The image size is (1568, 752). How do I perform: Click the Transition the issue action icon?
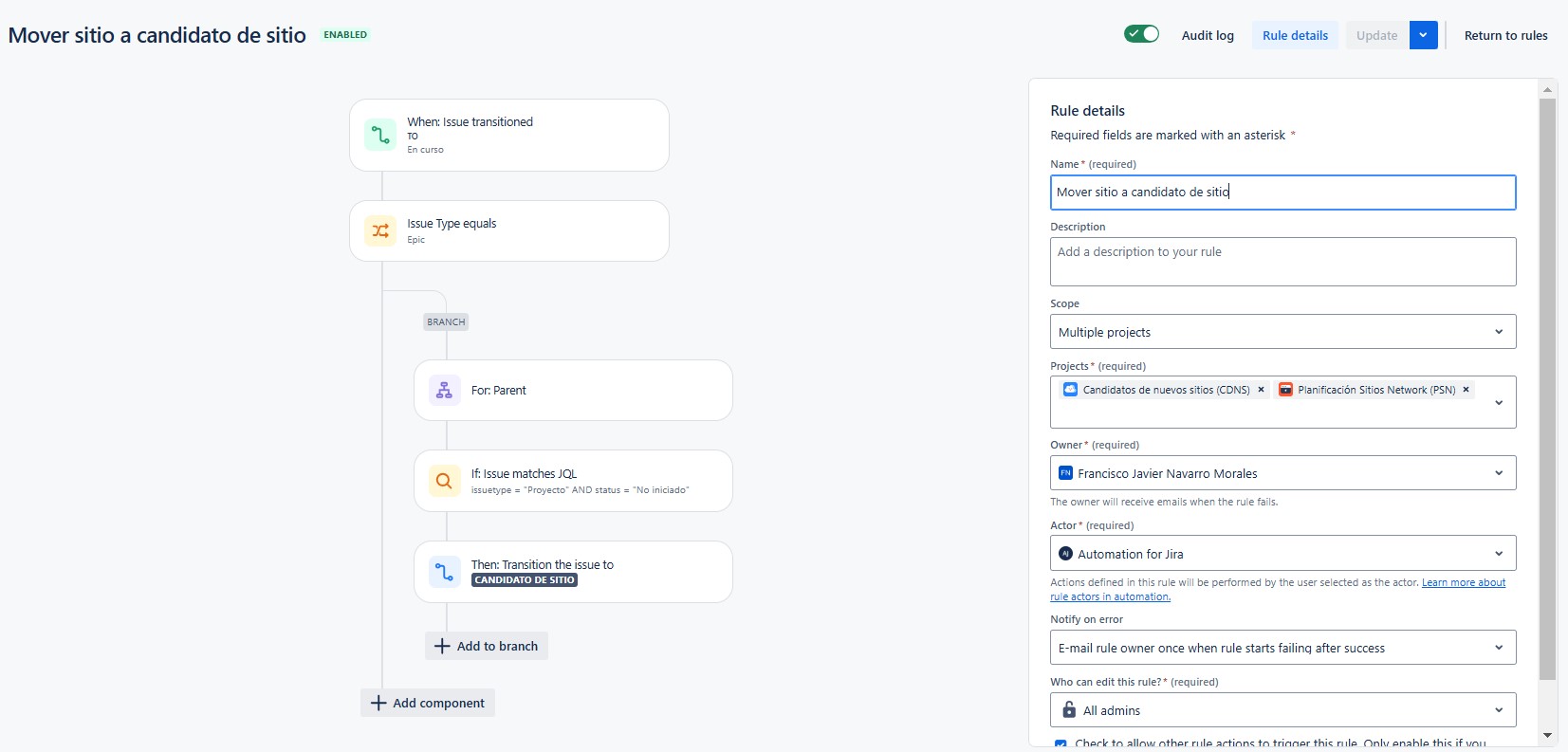coord(444,572)
